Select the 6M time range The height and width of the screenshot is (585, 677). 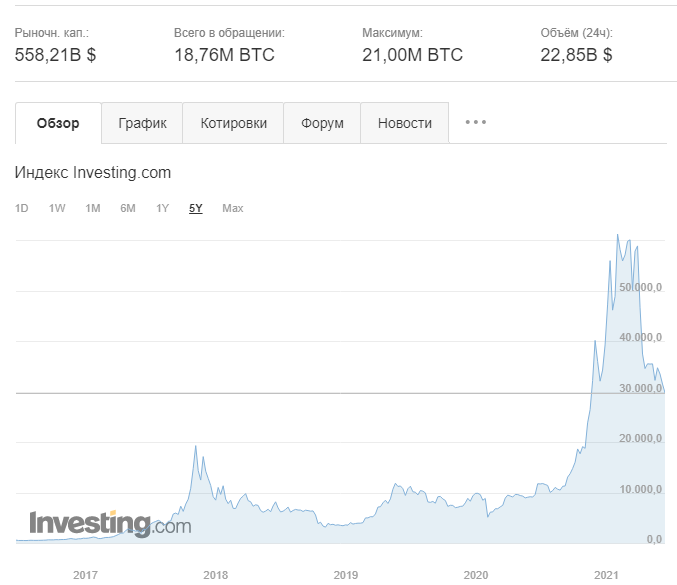pyautogui.click(x=128, y=208)
